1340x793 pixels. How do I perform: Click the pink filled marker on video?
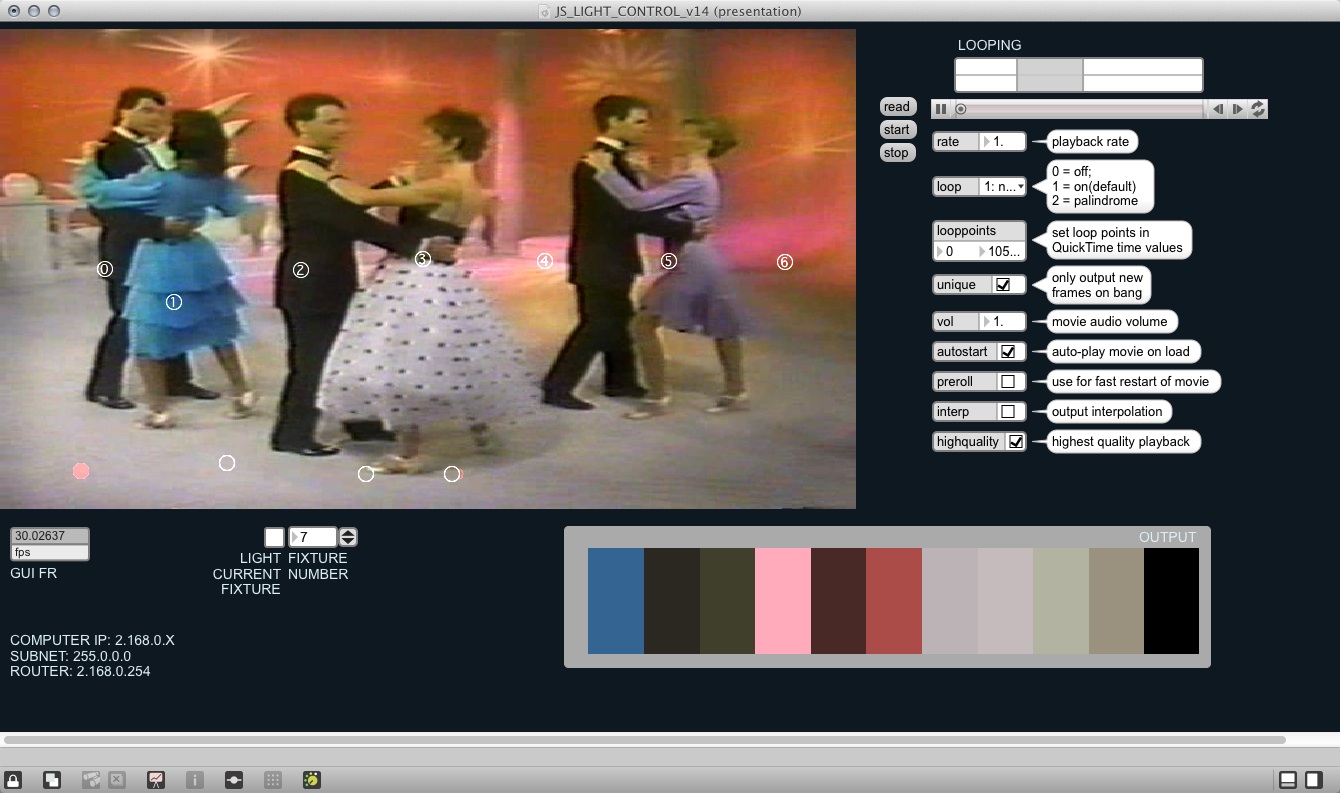tap(81, 471)
